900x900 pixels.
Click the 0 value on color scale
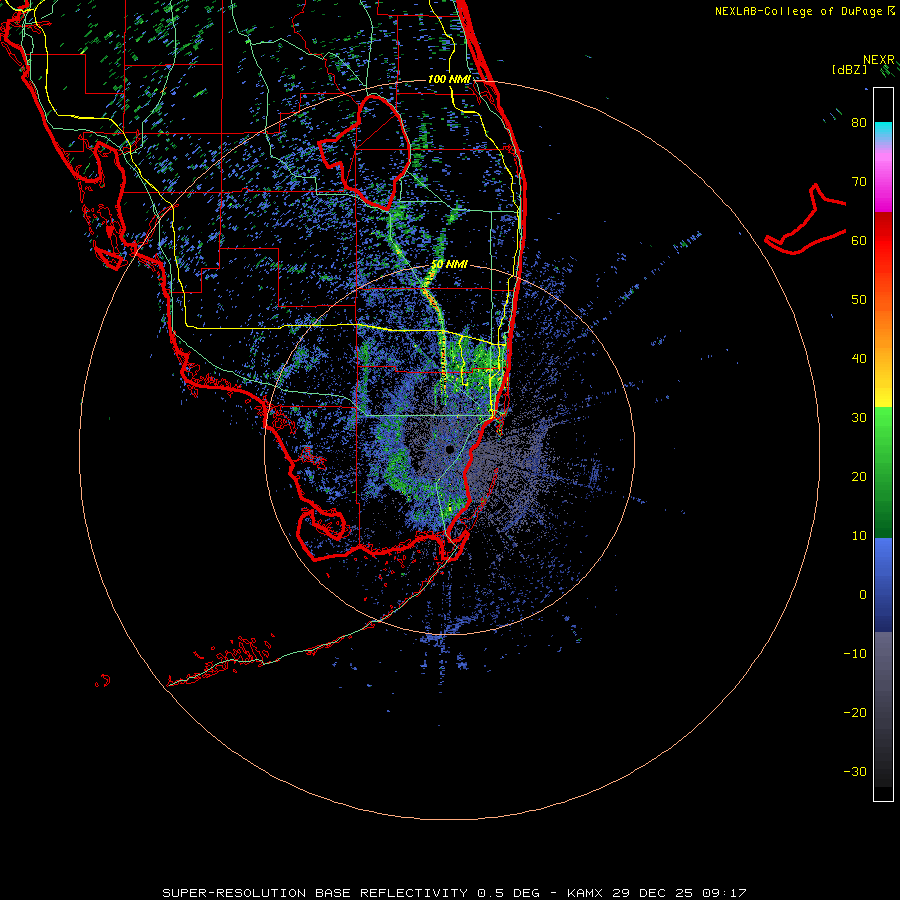[863, 595]
